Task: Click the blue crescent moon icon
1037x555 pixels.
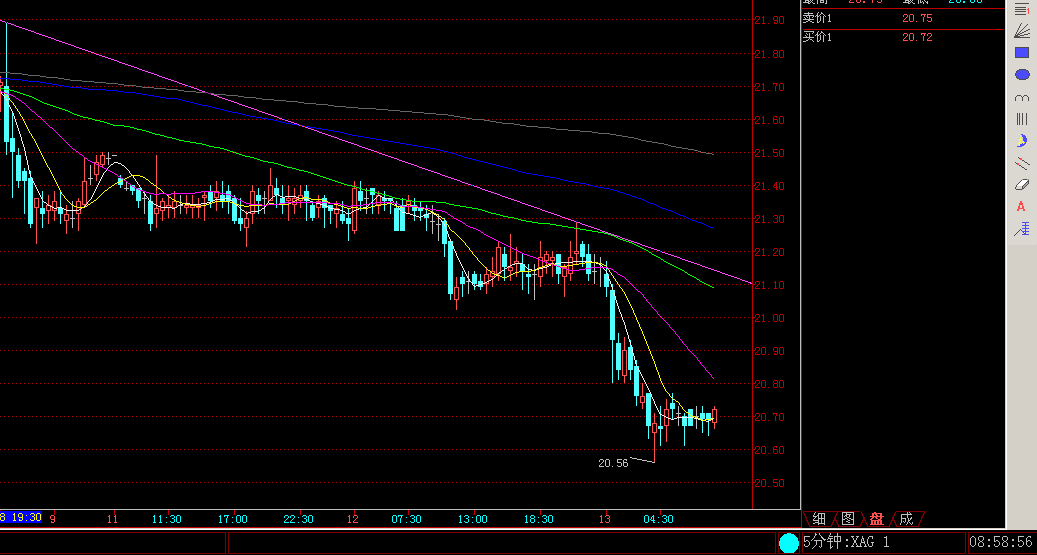Action: click(1021, 141)
